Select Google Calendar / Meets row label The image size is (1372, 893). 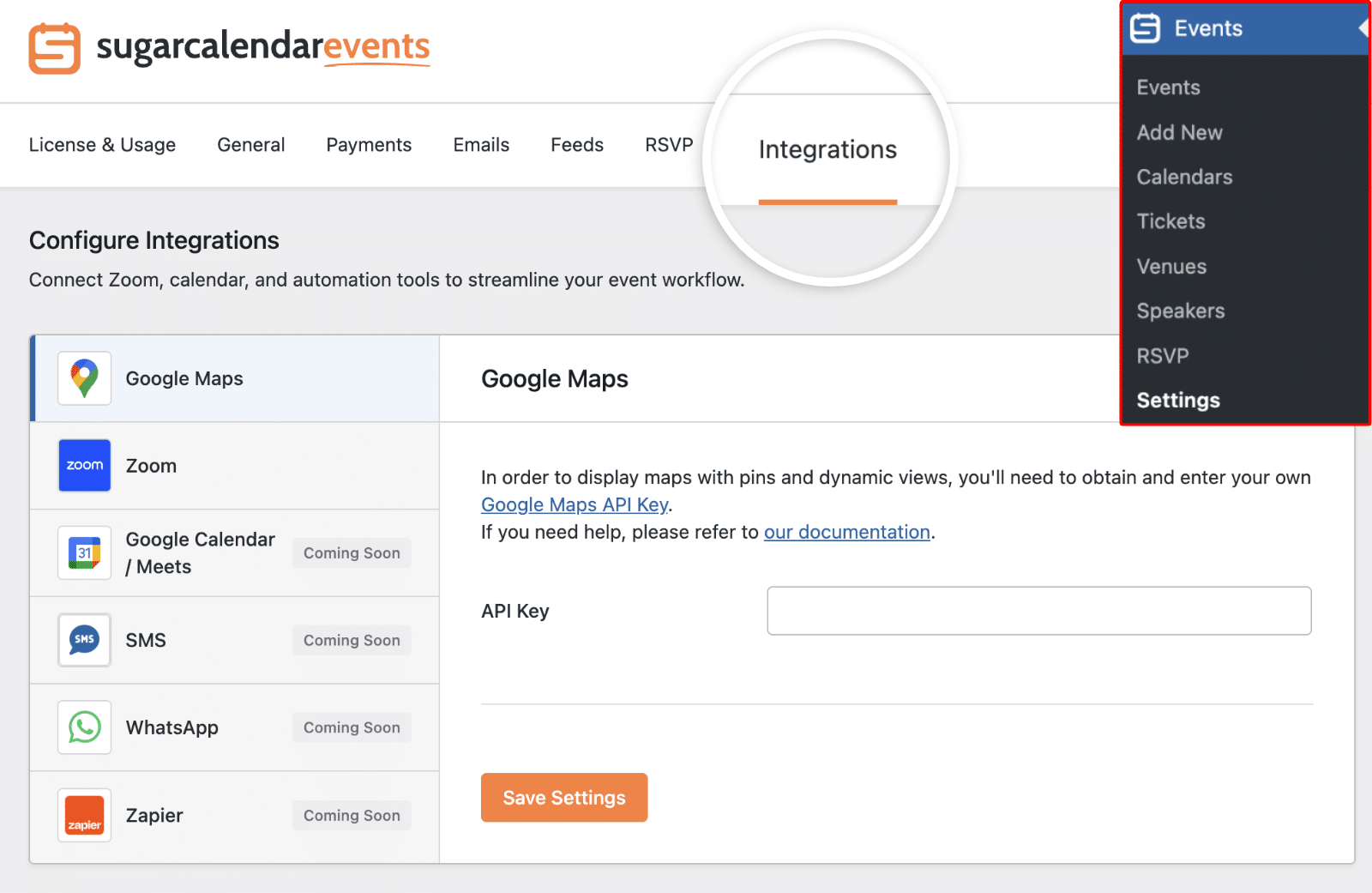[201, 553]
